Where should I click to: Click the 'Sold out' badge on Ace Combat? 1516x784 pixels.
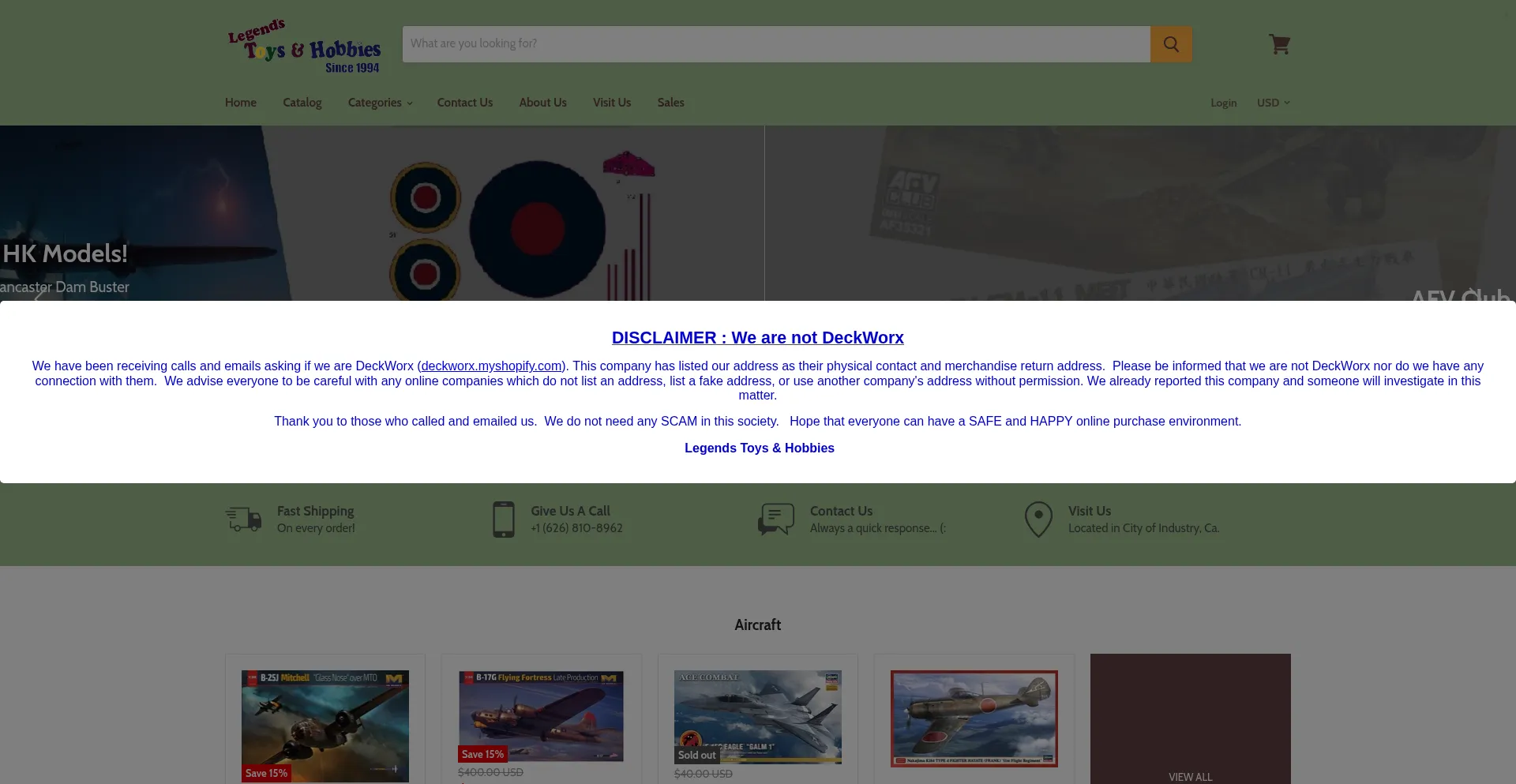pos(697,755)
